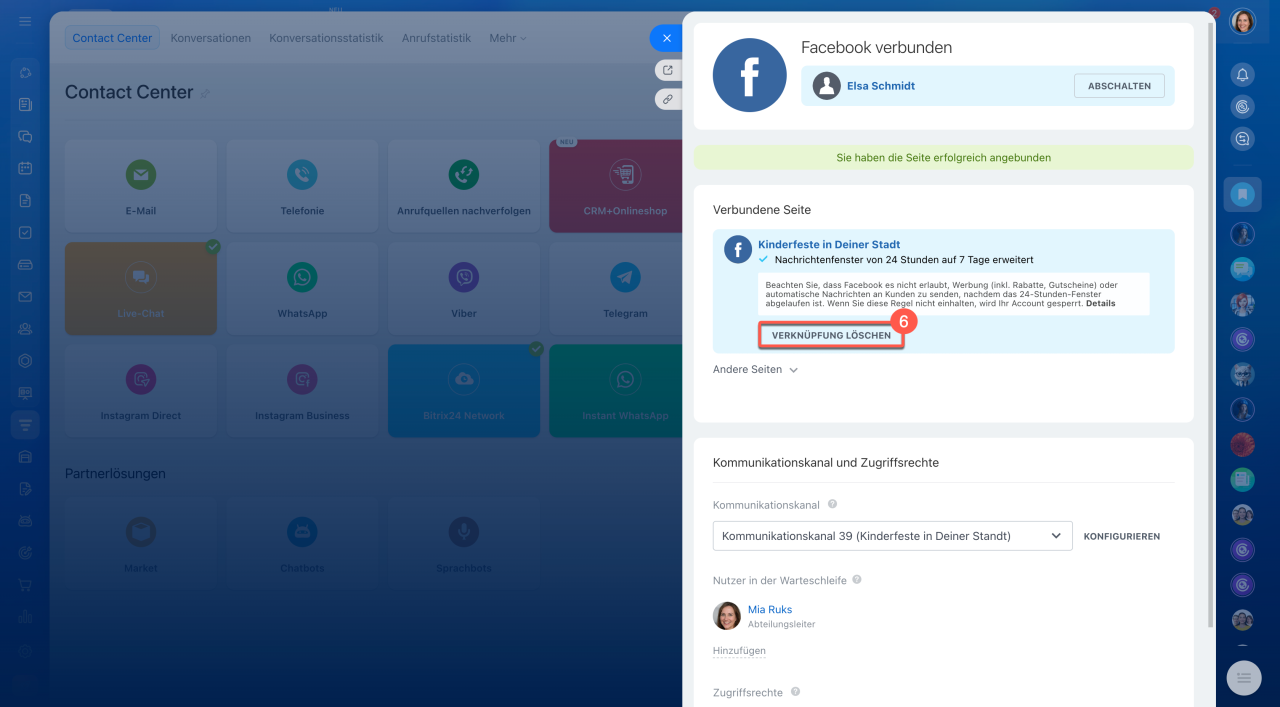1280x707 pixels.
Task: Open chat bubbles icon in left sidebar
Action: [x=25, y=136]
